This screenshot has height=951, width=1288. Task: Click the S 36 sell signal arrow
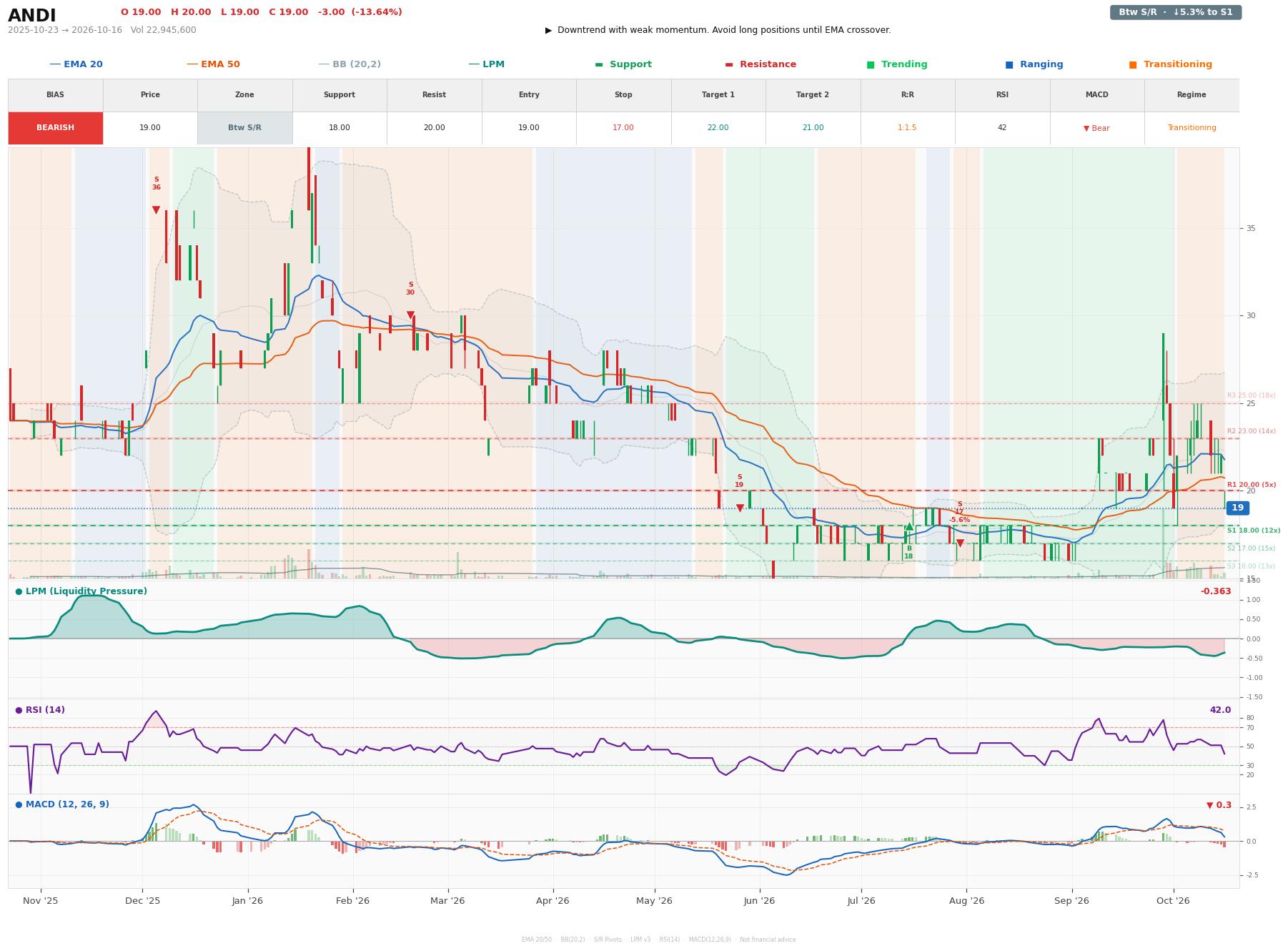pos(156,210)
